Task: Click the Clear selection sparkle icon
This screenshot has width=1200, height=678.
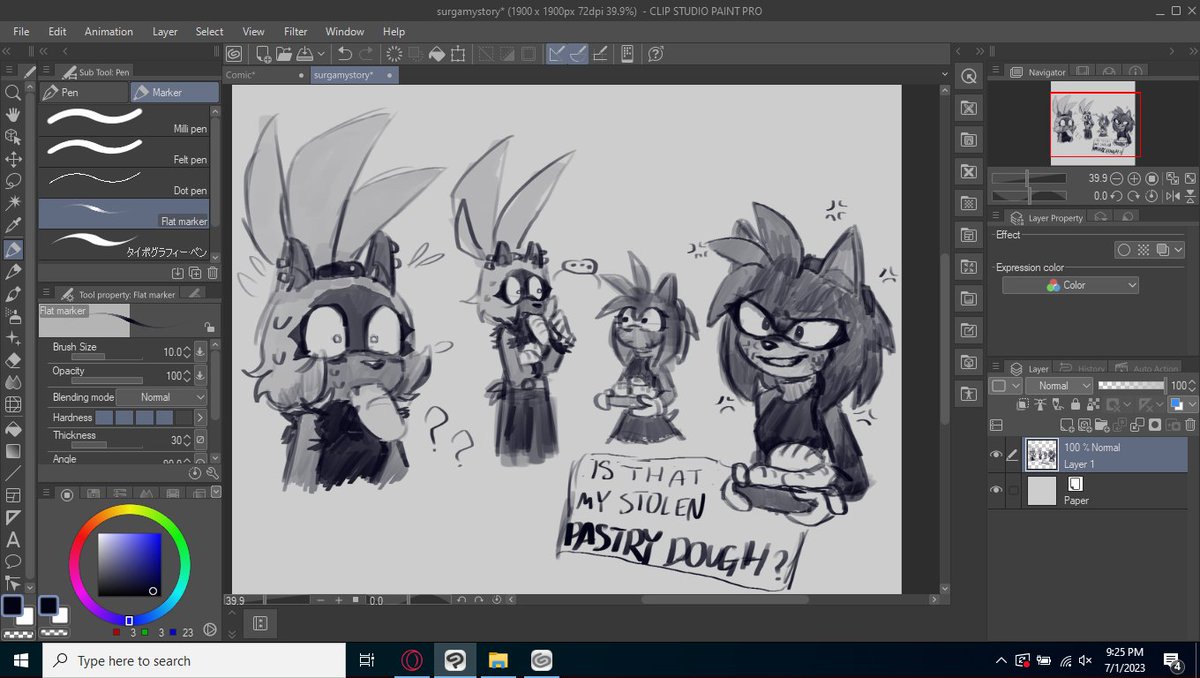Action: tap(394, 54)
